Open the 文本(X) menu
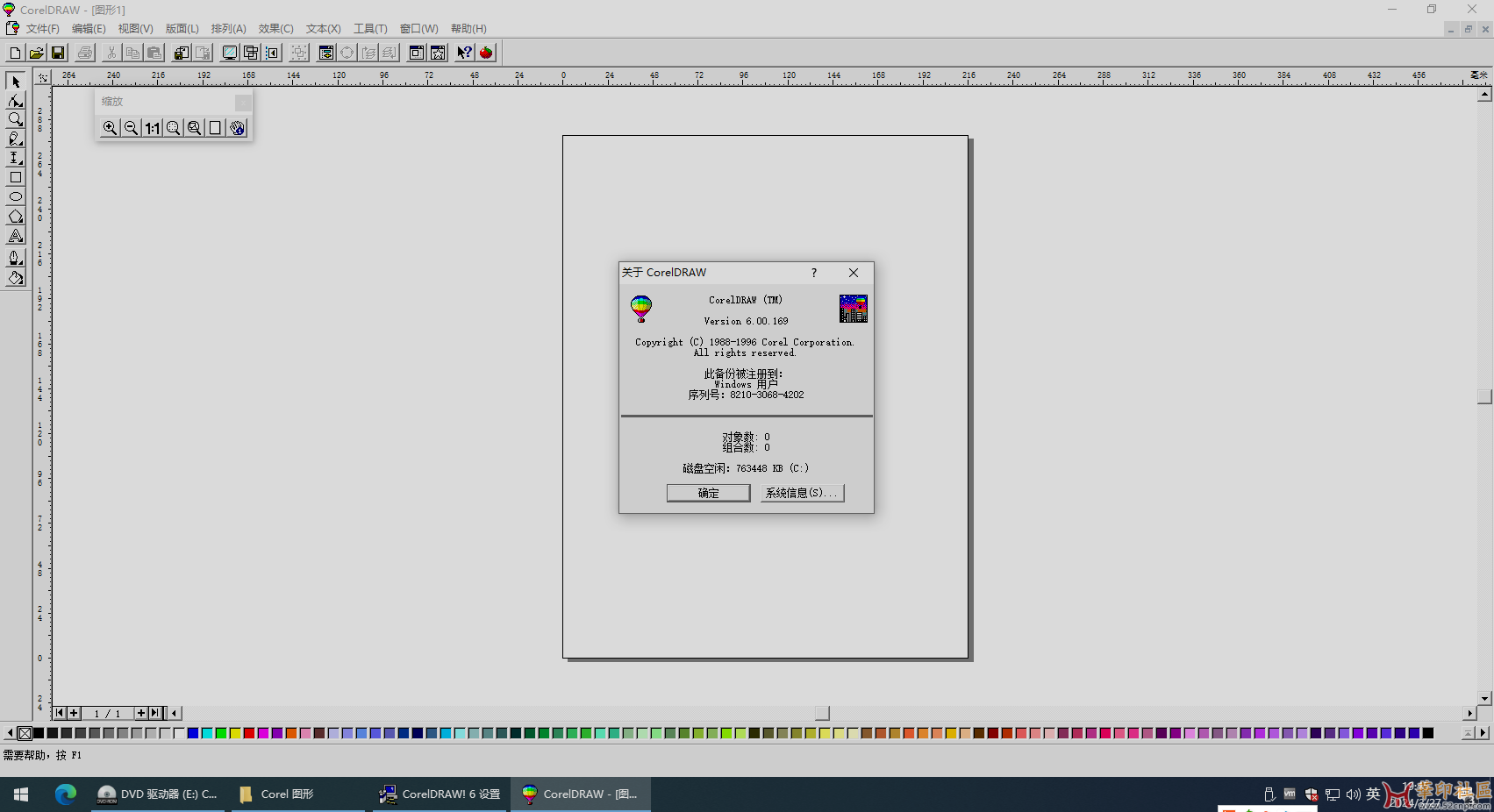Screen dimensions: 1494x812 pos(324,29)
